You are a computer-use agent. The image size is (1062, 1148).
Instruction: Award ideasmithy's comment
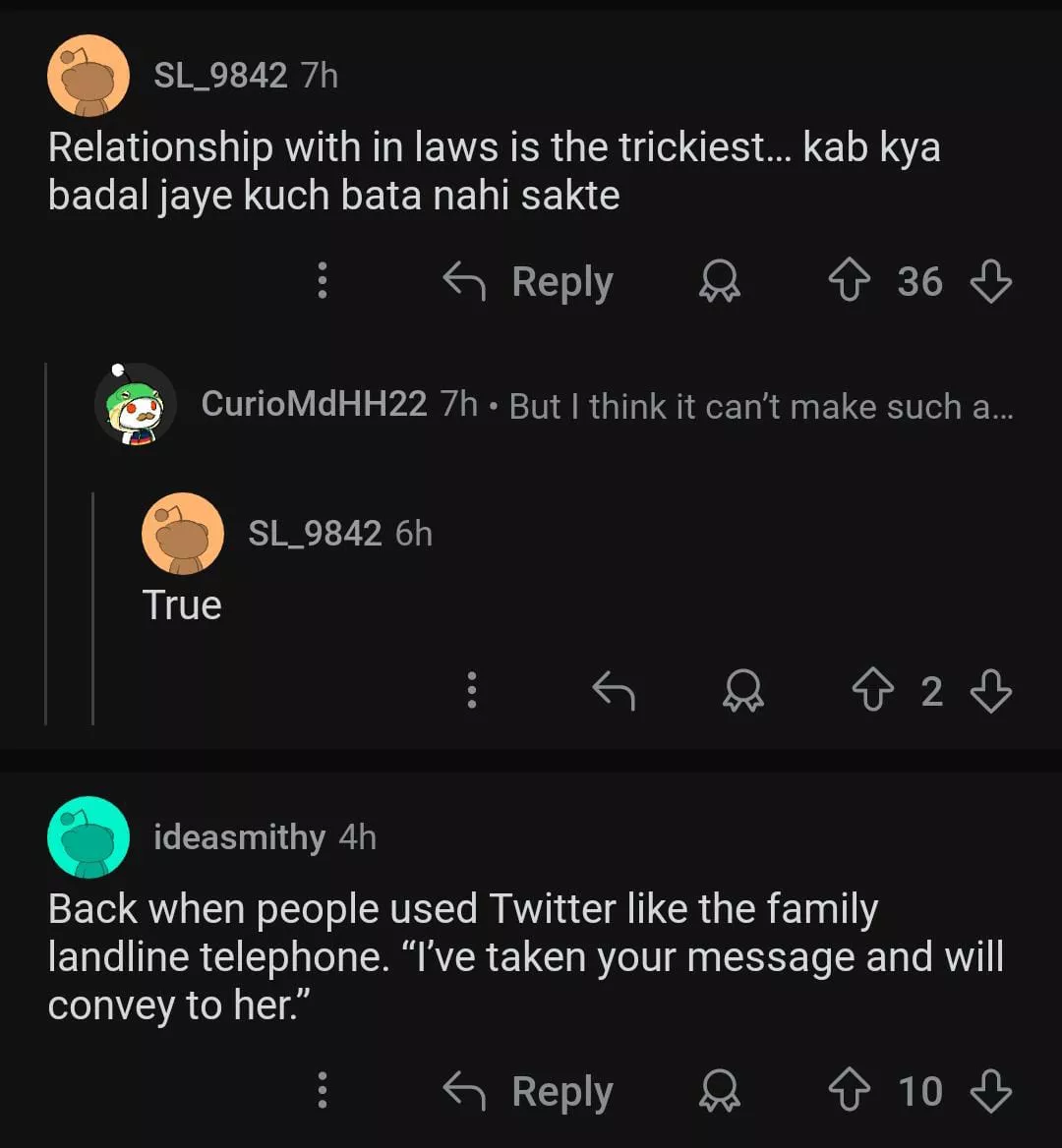720,1091
